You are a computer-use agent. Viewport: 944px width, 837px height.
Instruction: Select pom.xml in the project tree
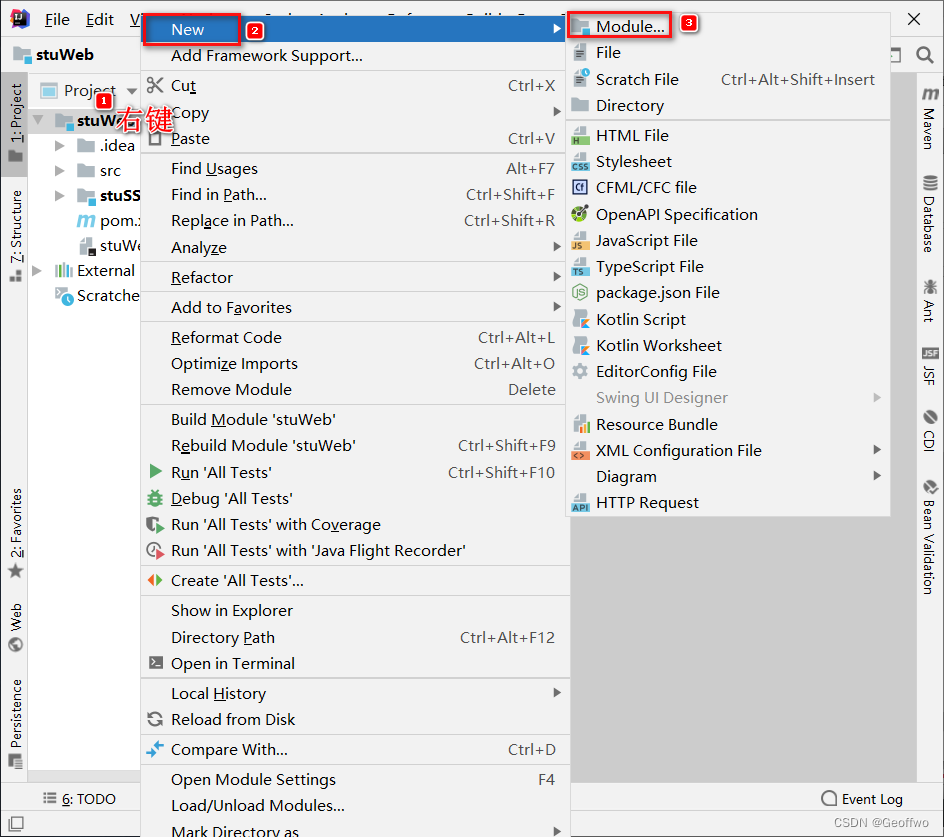pyautogui.click(x=108, y=221)
